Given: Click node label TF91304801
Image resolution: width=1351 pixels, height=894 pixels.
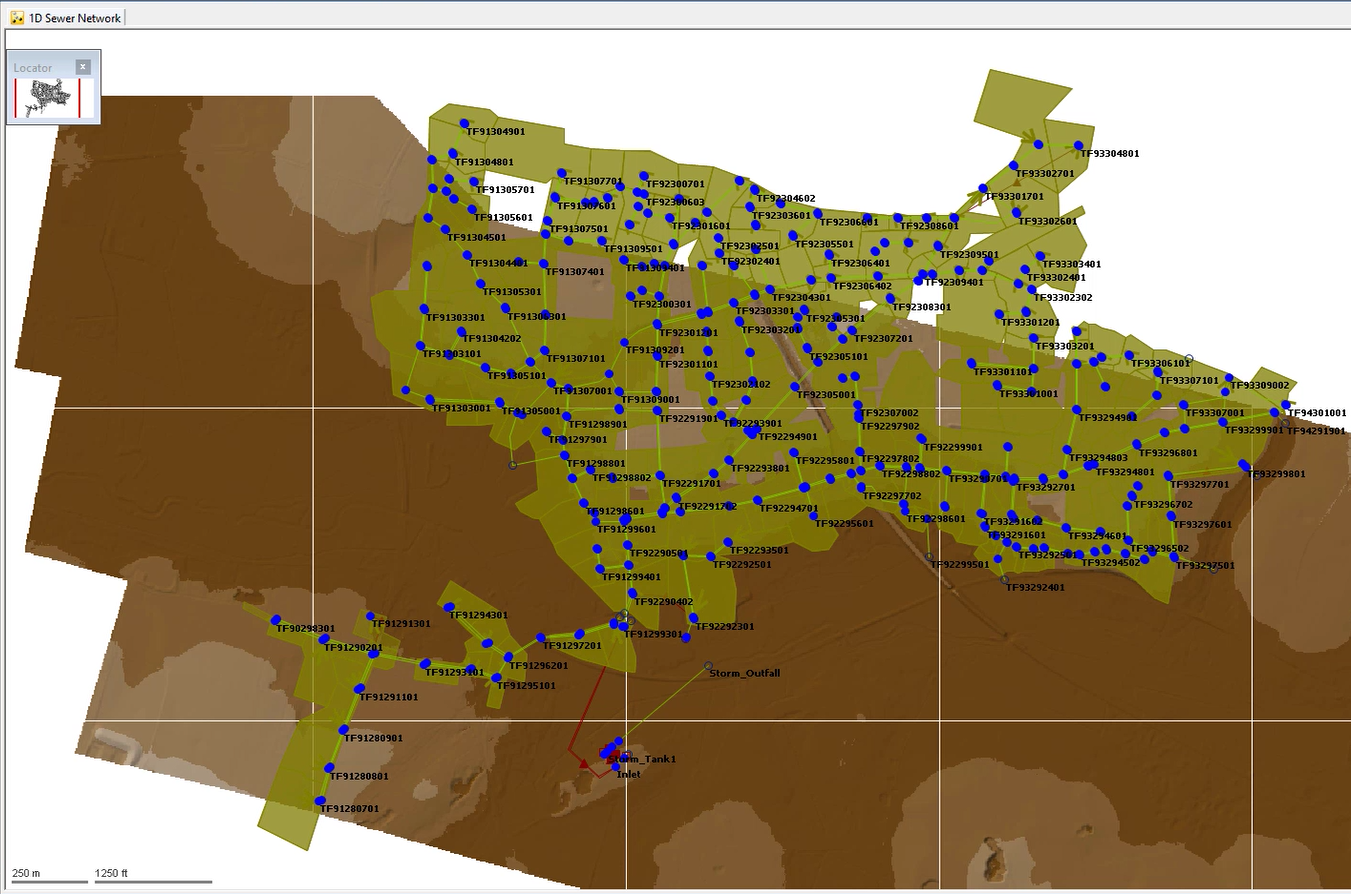Looking at the screenshot, I should pos(484,161).
